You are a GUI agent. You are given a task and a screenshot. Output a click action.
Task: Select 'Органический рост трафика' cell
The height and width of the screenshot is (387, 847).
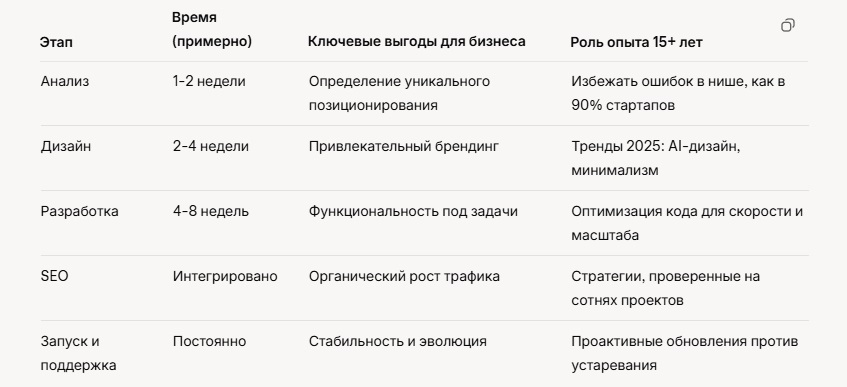[x=404, y=276]
